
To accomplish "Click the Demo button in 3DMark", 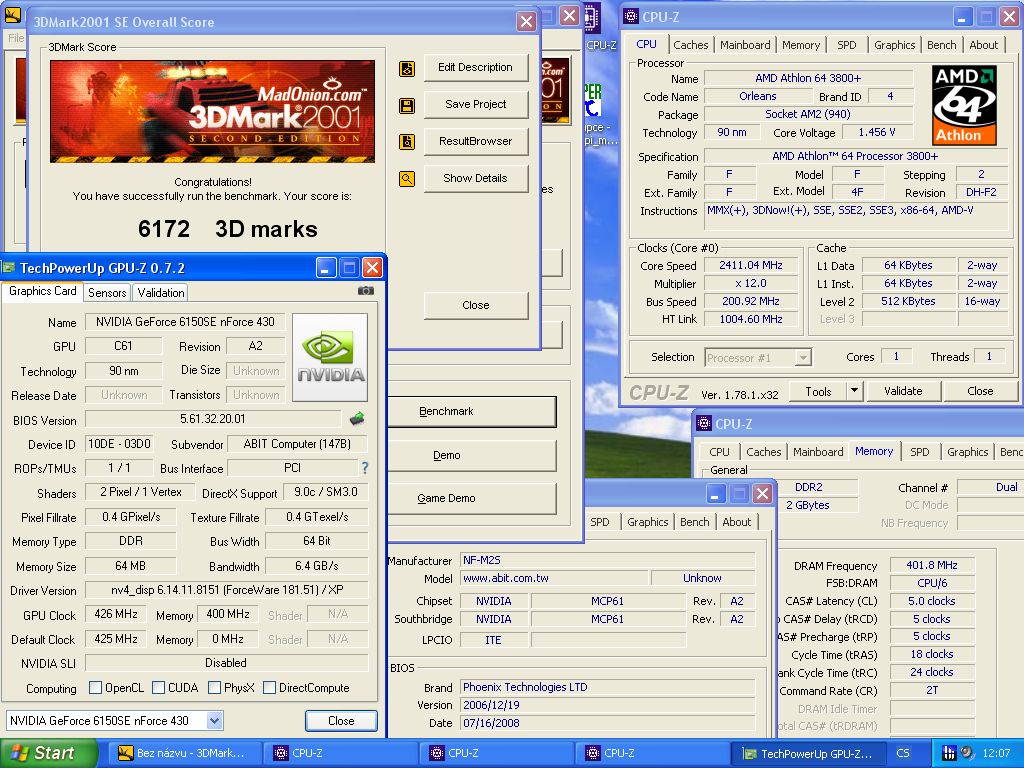I will coord(472,455).
